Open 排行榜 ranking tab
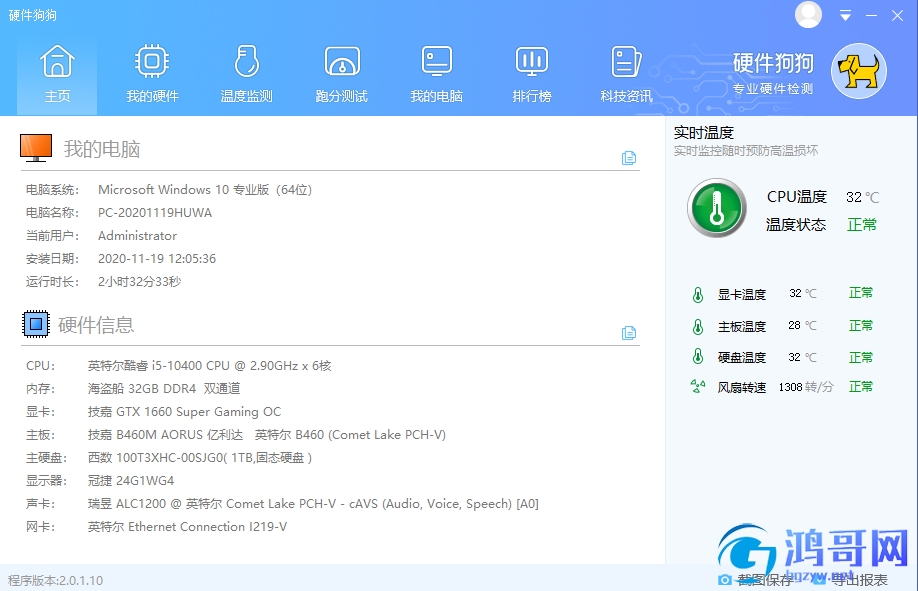 click(532, 74)
